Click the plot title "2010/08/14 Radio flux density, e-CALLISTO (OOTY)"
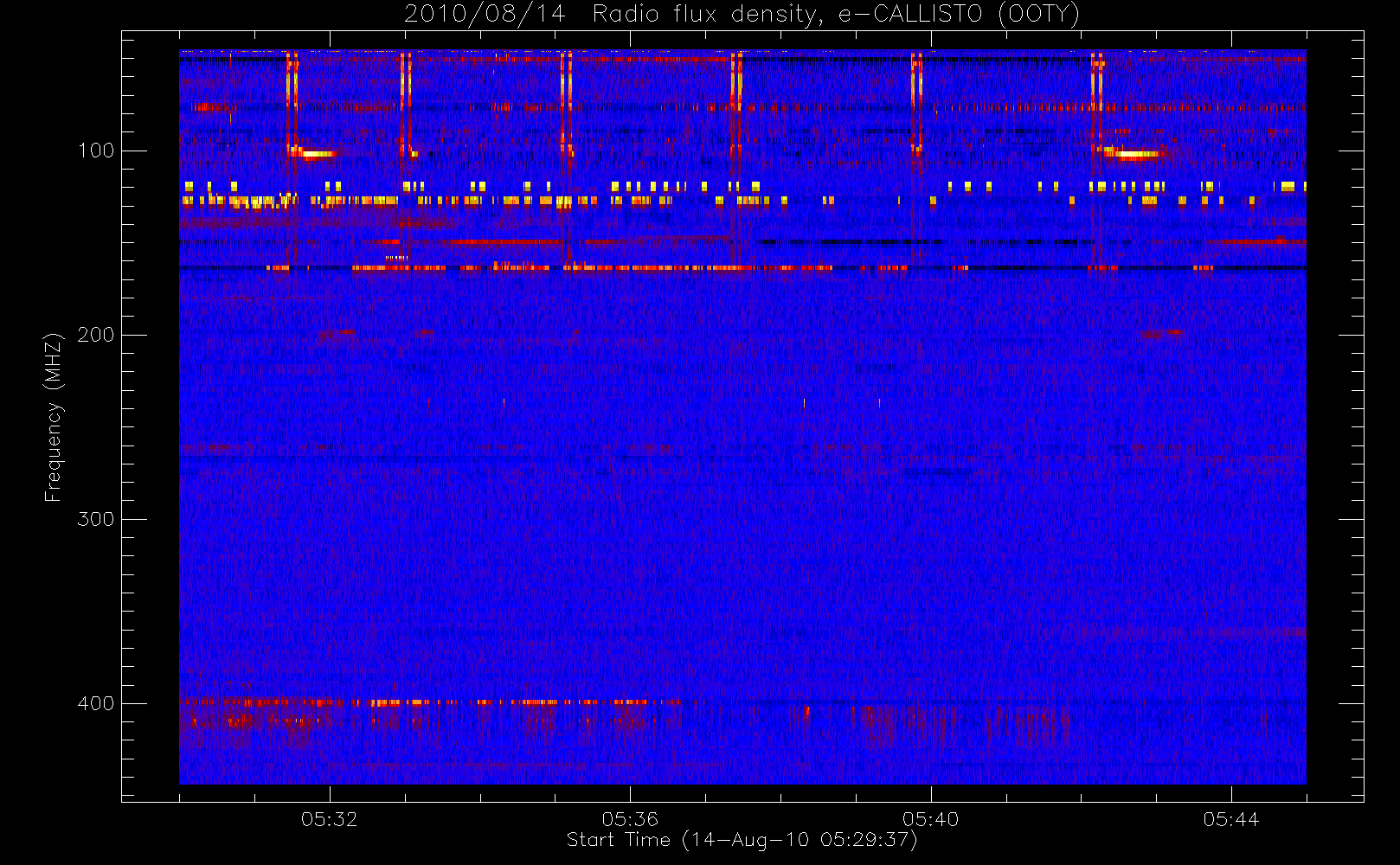Screen dimensions: 1400x865 coord(742,15)
